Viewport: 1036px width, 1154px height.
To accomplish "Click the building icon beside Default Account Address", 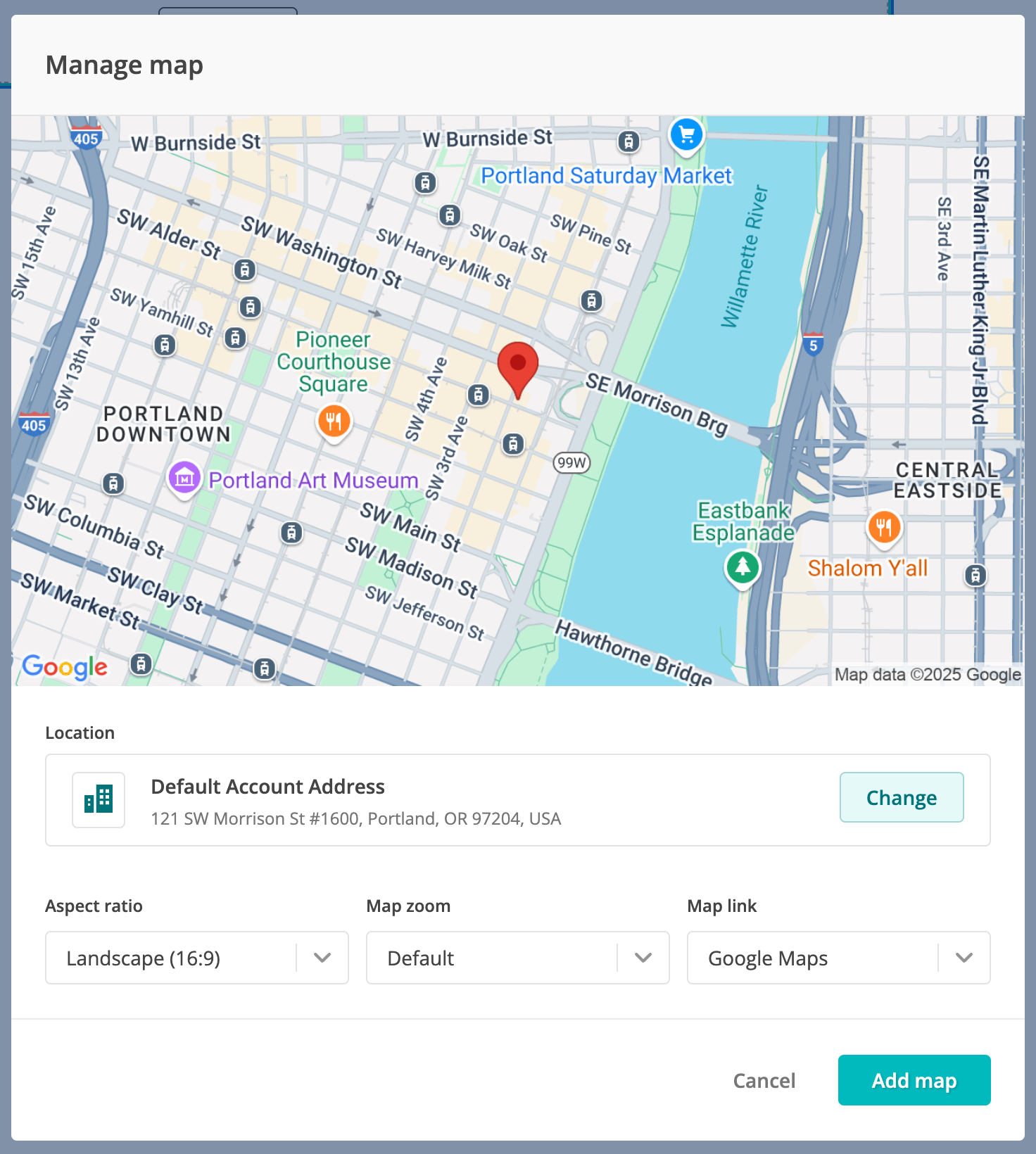I will pyautogui.click(x=99, y=800).
